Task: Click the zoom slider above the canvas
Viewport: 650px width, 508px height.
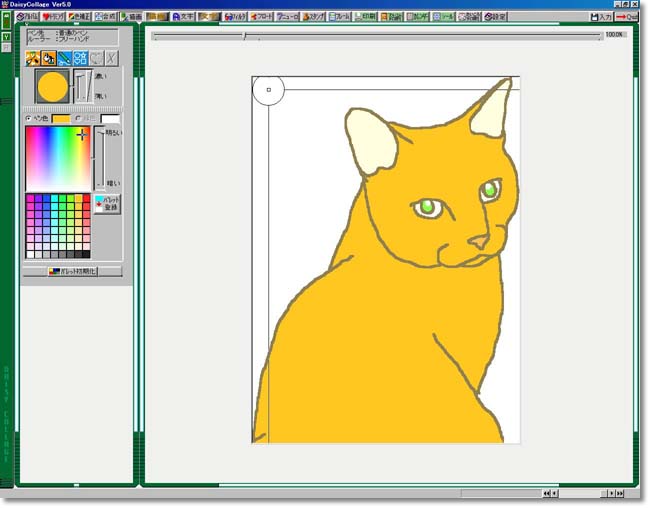Action: 245,36
